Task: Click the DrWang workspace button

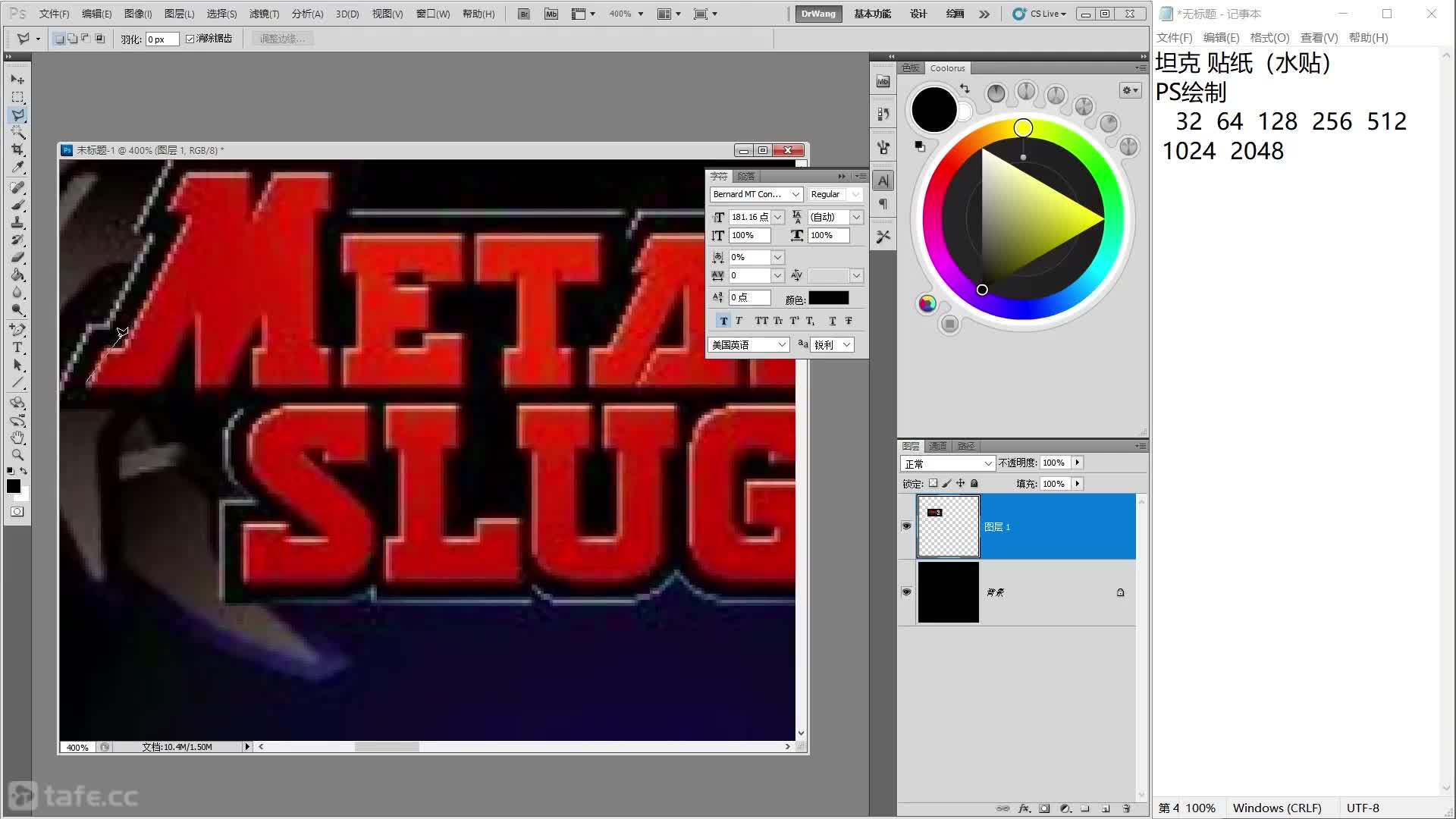Action: [817, 14]
